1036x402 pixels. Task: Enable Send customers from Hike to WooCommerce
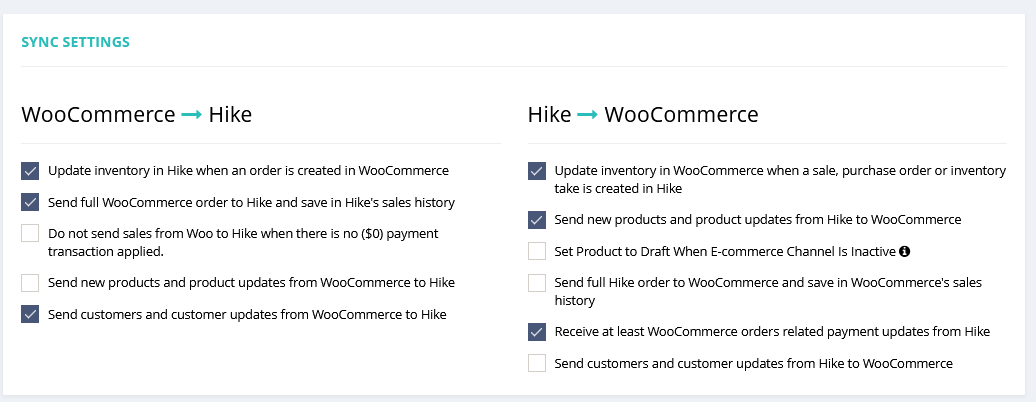537,363
